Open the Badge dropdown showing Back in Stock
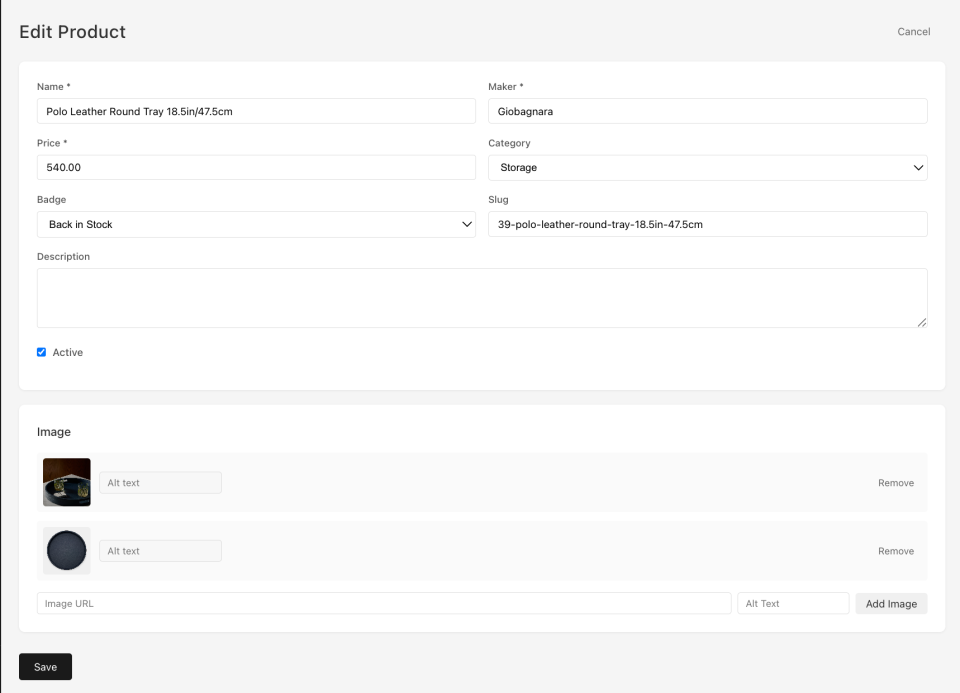Viewport: 960px width, 693px height. 256,225
